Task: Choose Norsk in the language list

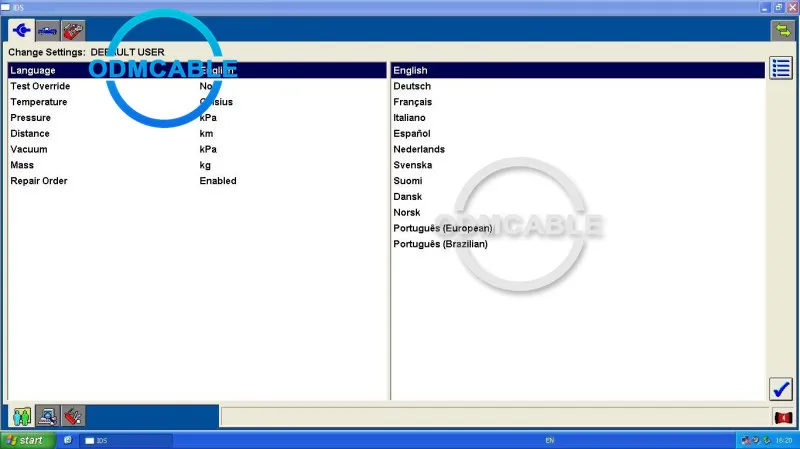Action: pyautogui.click(x=578, y=213)
